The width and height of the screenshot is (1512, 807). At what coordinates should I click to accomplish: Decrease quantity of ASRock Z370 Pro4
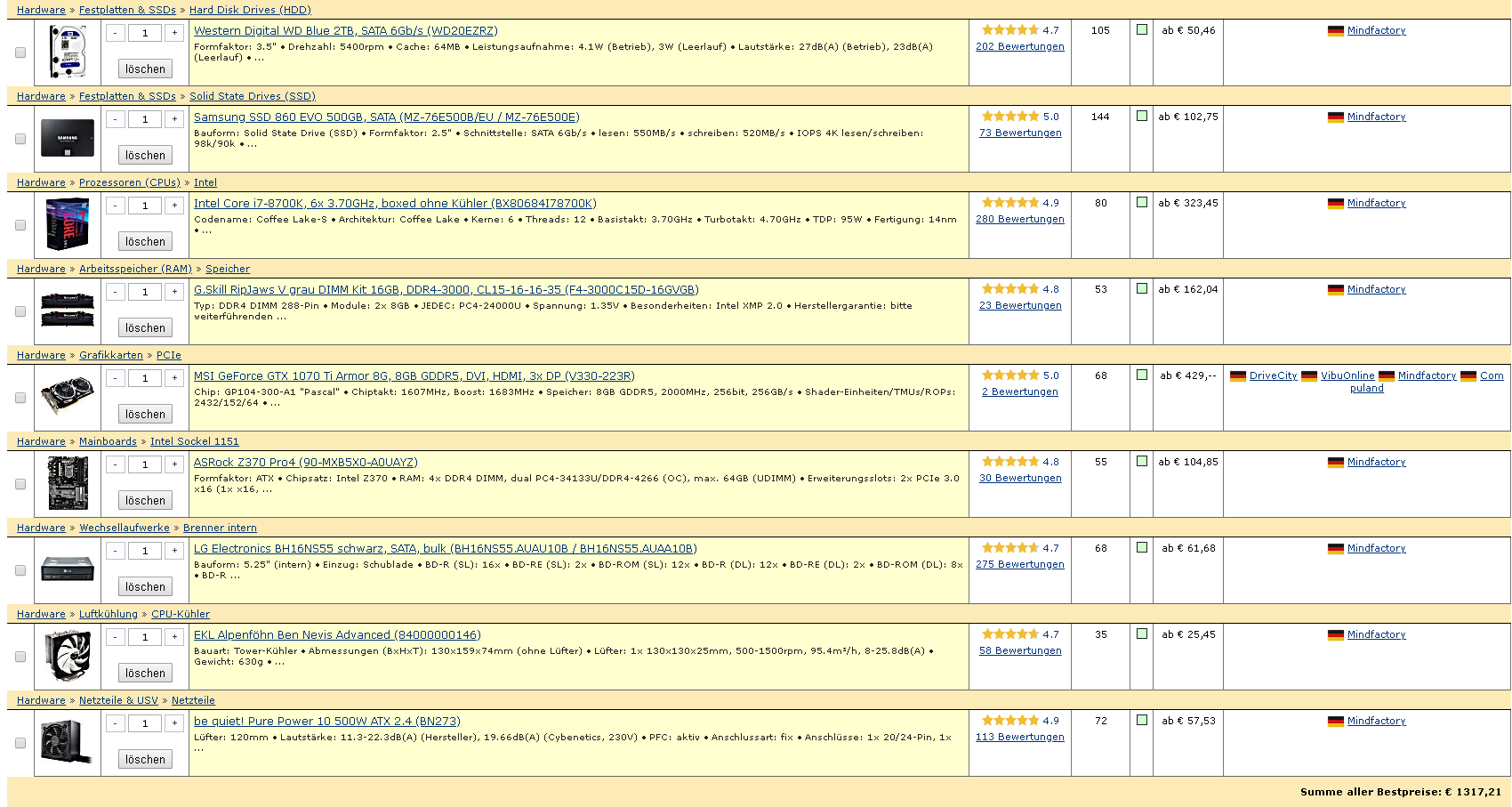116,464
